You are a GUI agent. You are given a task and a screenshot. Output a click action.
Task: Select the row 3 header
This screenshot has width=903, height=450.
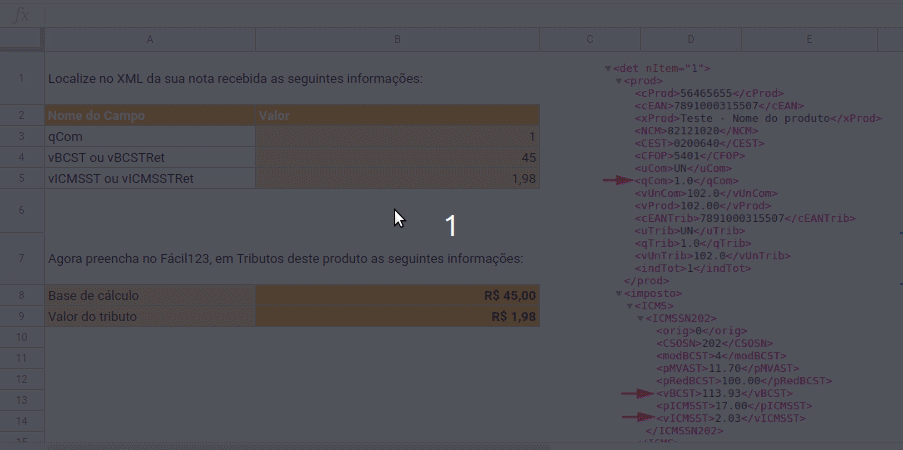click(x=21, y=136)
